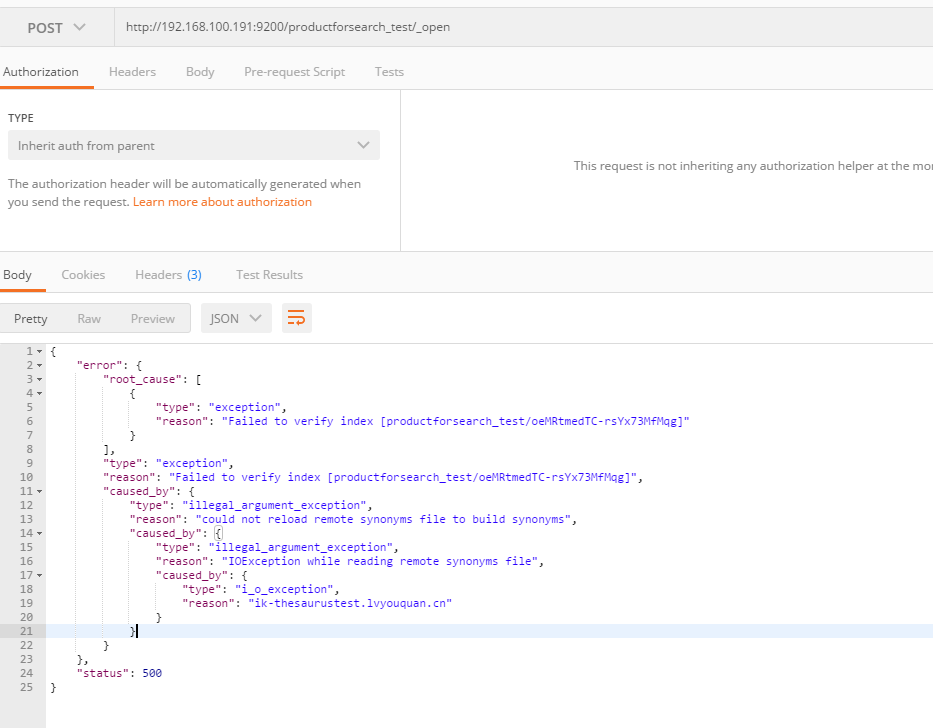933x728 pixels.
Task: Click "exception" type value on line 9
Action: 192,463
